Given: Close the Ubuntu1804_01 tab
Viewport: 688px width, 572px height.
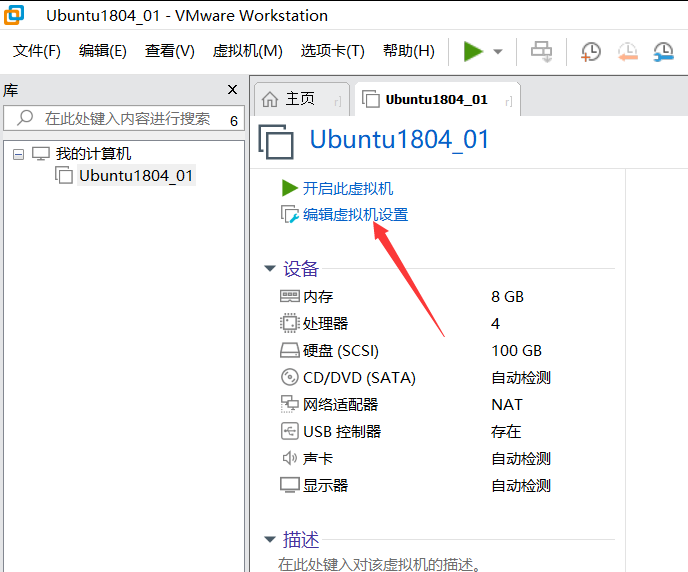Looking at the screenshot, I should pyautogui.click(x=509, y=102).
